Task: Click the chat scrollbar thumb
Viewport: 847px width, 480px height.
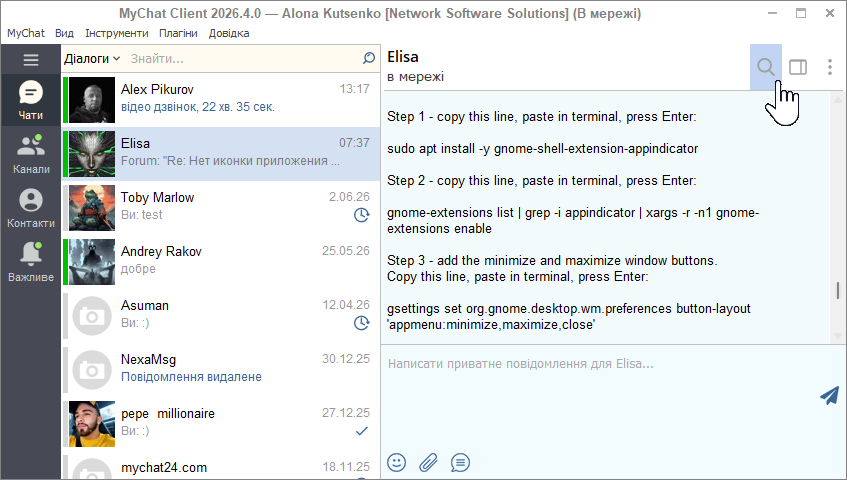Action: point(838,290)
